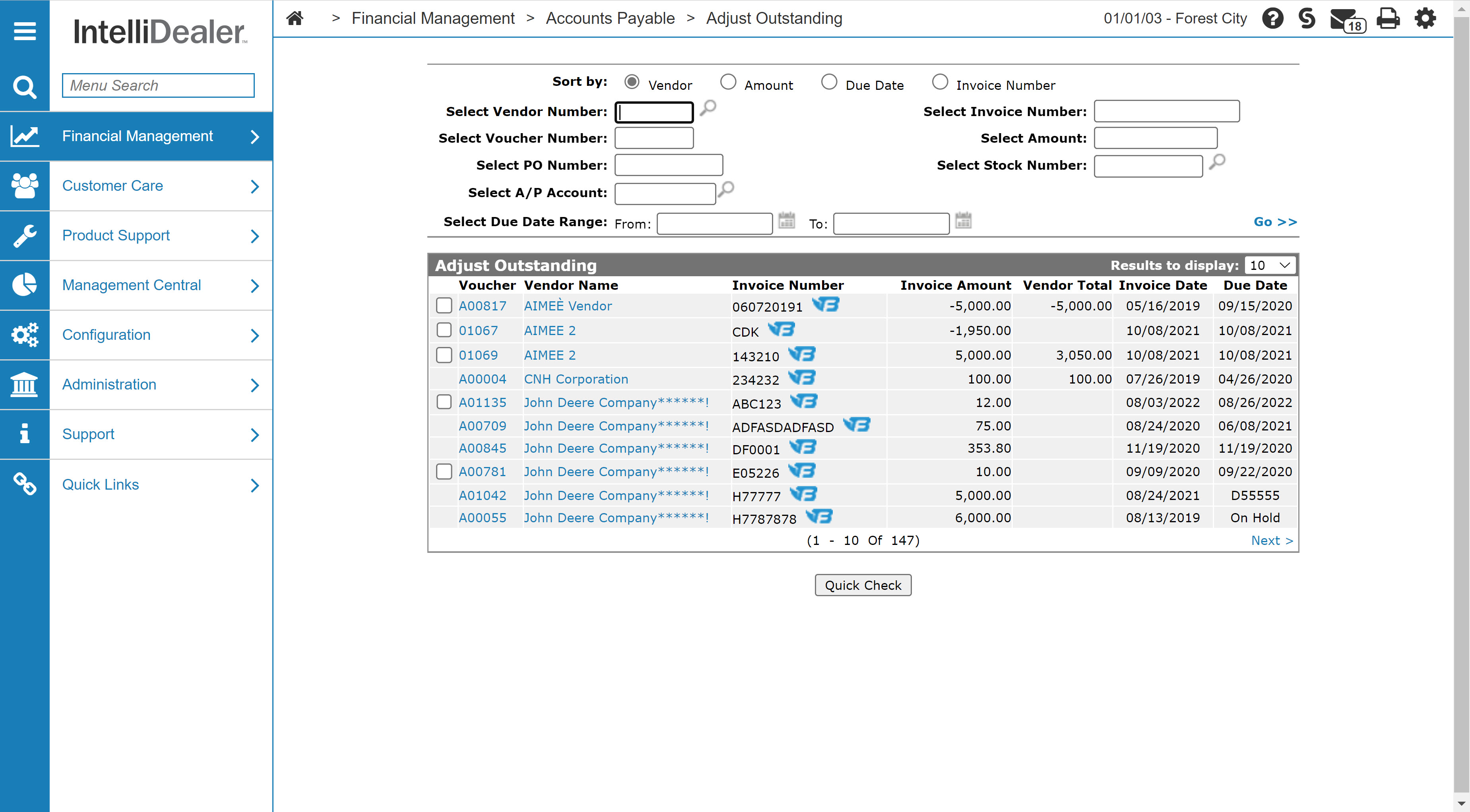The width and height of the screenshot is (1470, 812).
Task: Click invoice icon beside CDK
Action: tap(781, 329)
